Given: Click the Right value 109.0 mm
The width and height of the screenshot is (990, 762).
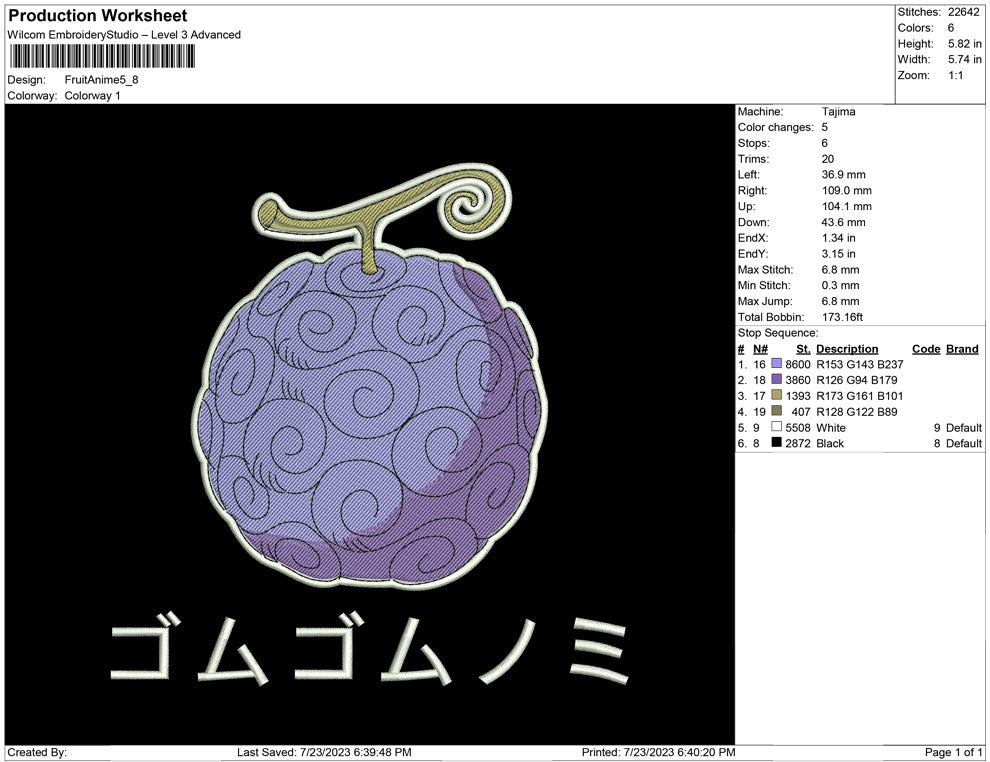Looking at the screenshot, I should point(847,191).
